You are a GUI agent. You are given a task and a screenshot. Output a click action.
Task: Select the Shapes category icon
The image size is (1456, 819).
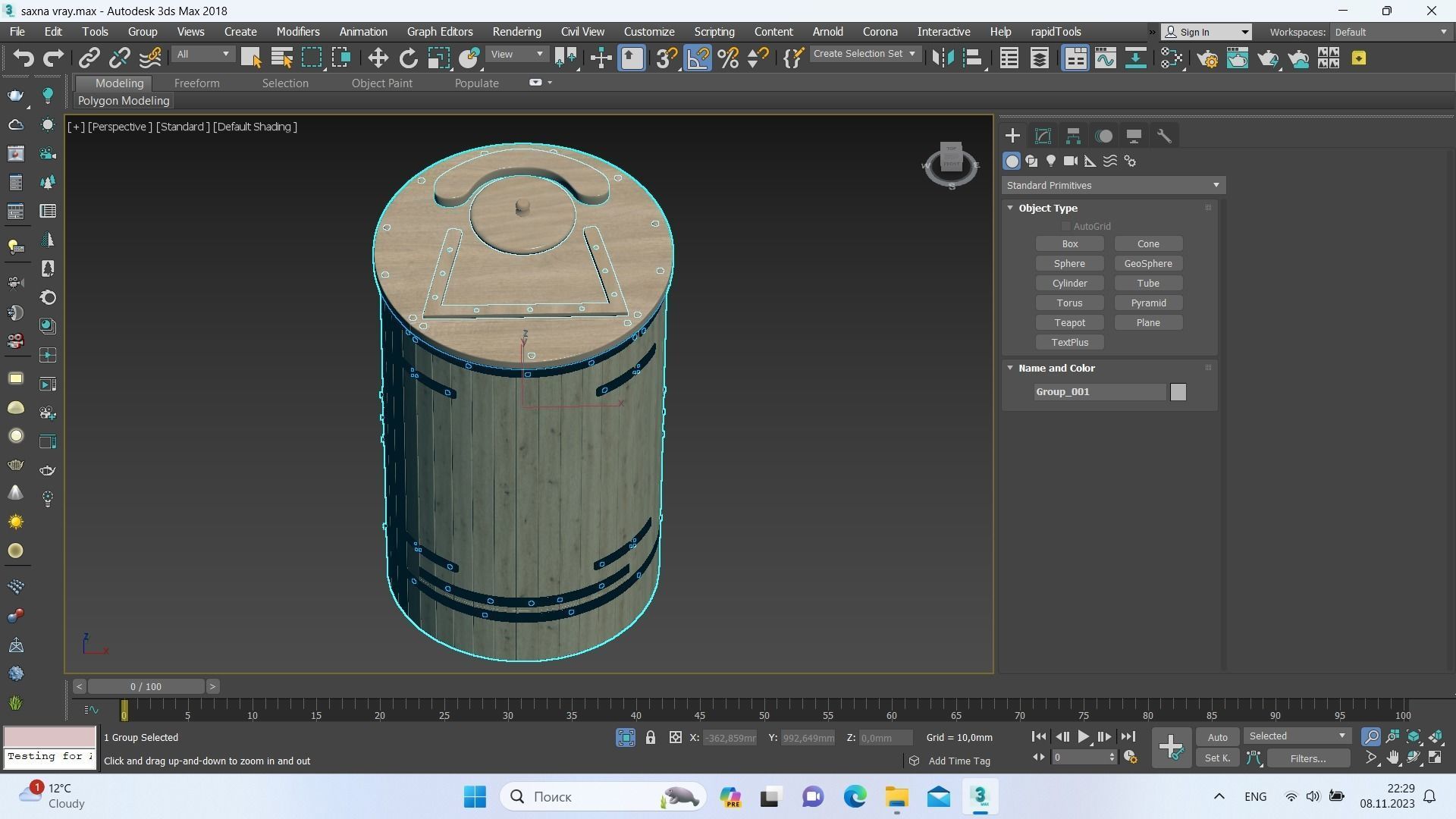pyautogui.click(x=1031, y=161)
